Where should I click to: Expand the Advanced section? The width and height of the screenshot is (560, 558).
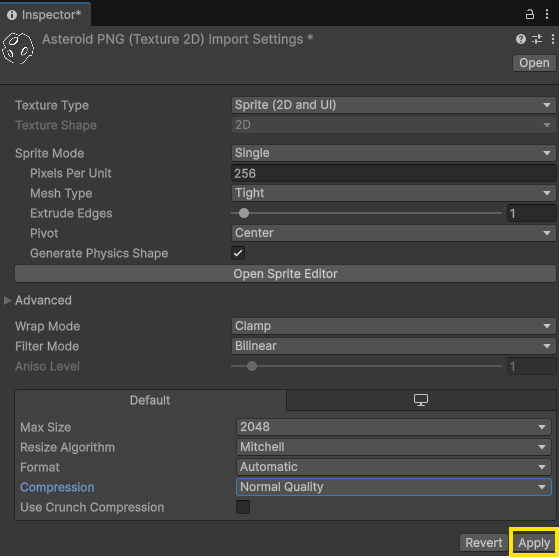(x=8, y=300)
